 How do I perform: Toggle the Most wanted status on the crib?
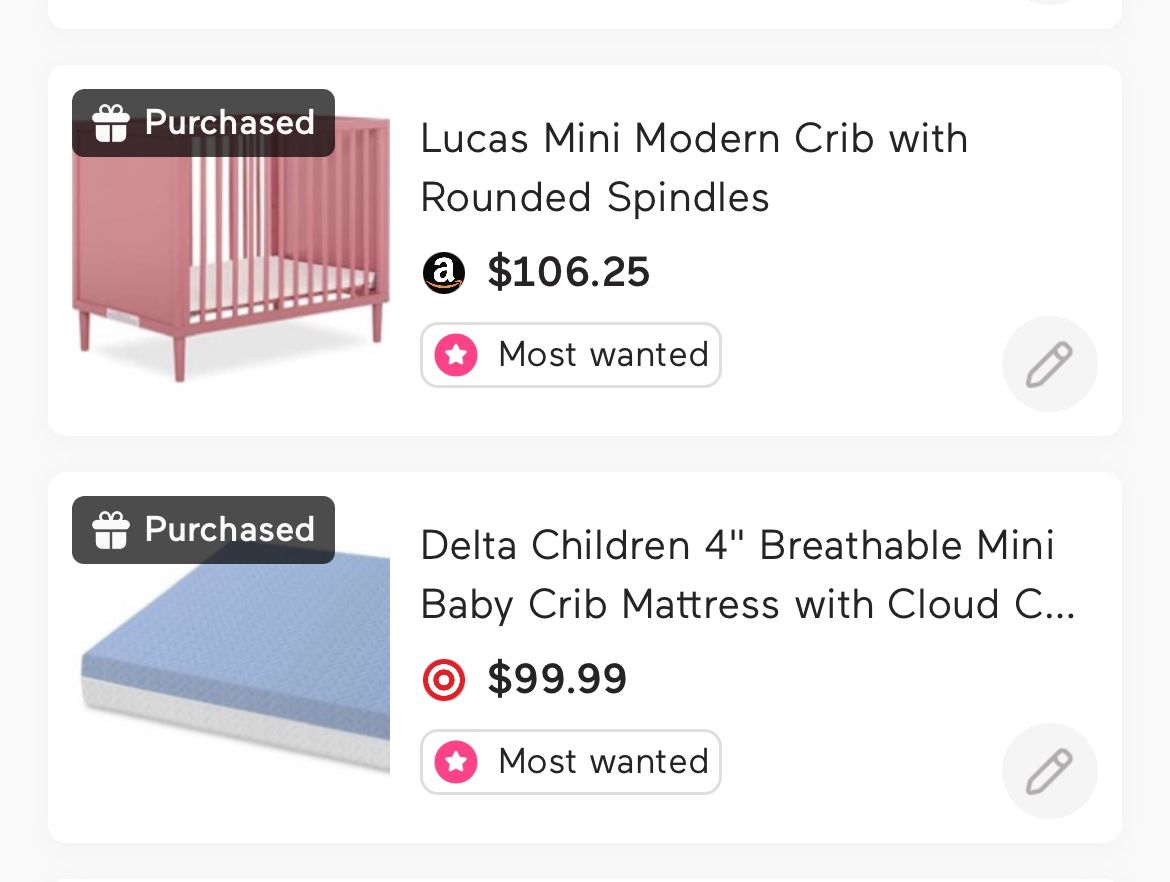point(570,354)
